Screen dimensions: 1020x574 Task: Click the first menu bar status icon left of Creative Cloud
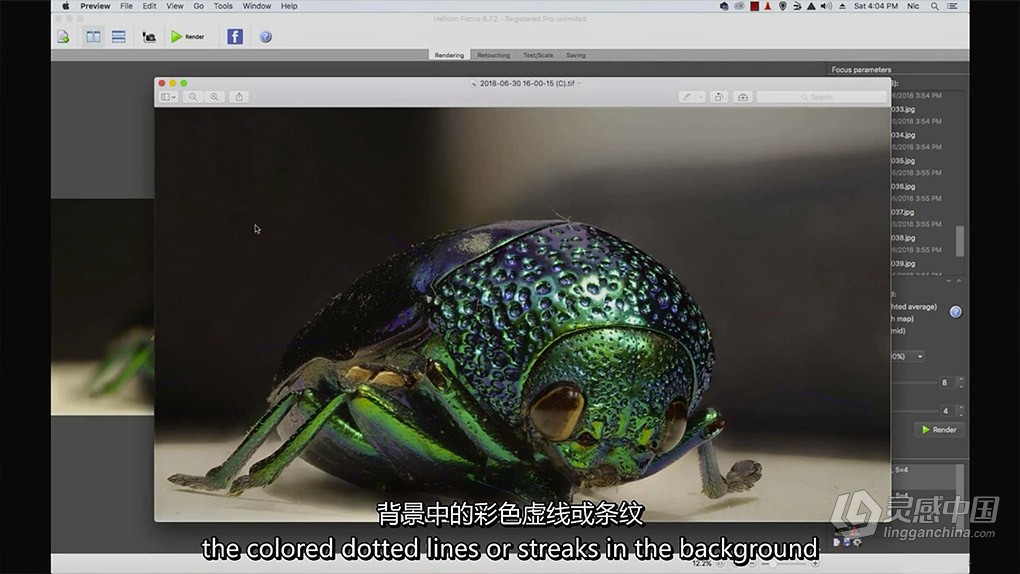coord(724,6)
